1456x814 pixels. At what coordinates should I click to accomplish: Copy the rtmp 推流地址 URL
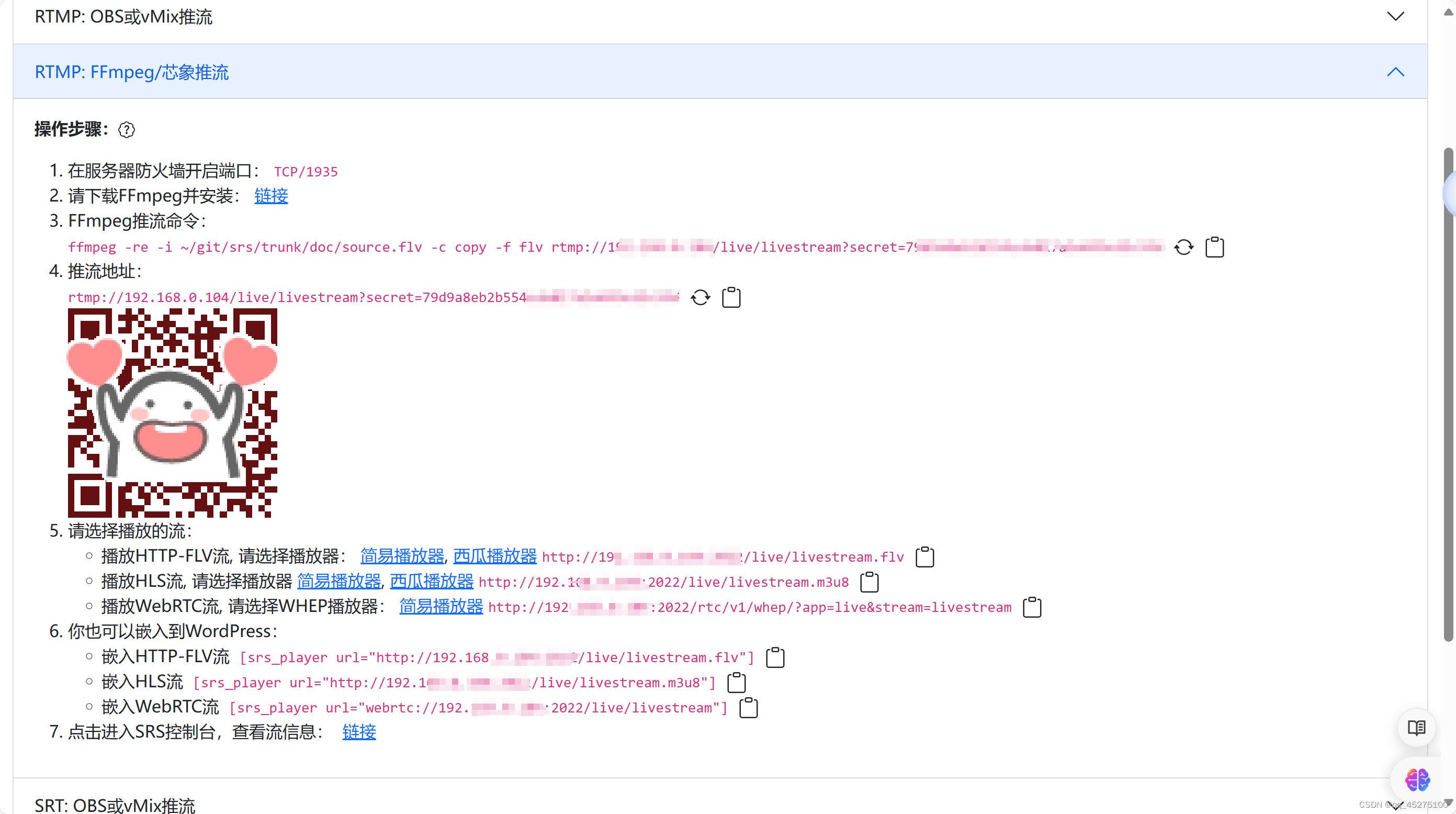[x=731, y=297]
